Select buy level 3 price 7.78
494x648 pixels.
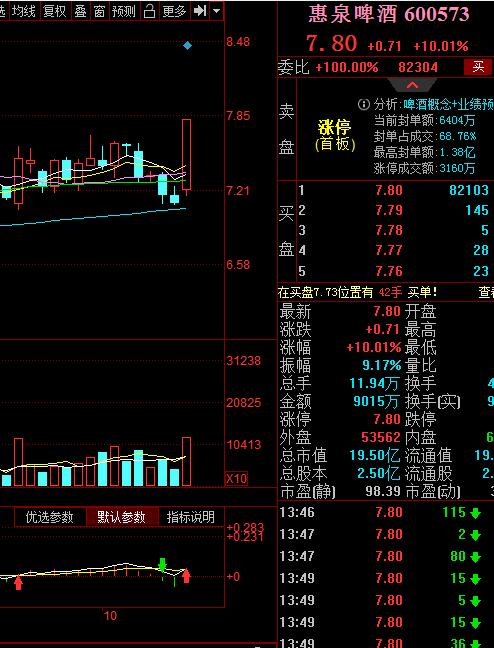point(389,230)
